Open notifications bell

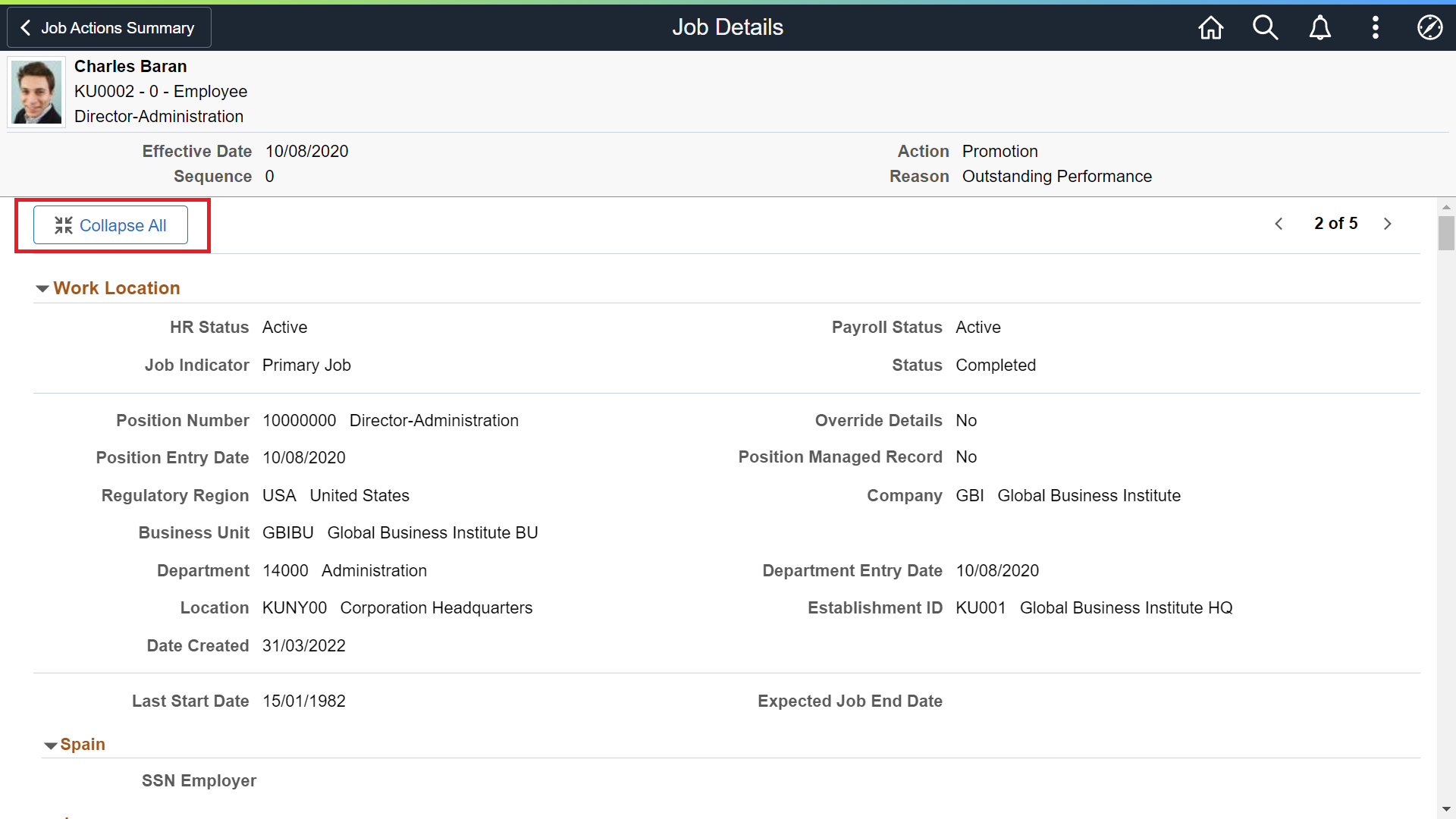1320,28
